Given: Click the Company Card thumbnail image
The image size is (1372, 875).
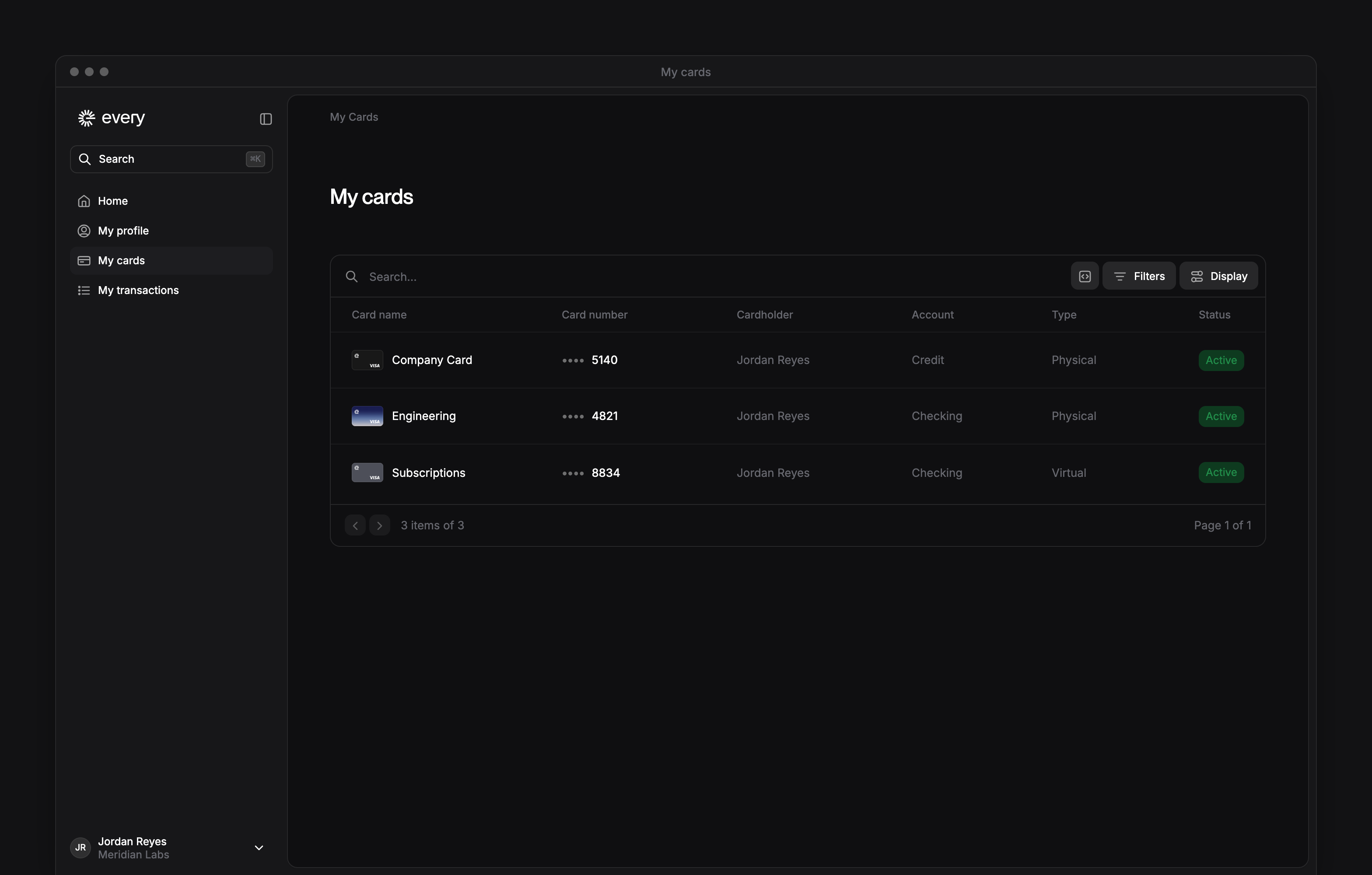Looking at the screenshot, I should 367,360.
